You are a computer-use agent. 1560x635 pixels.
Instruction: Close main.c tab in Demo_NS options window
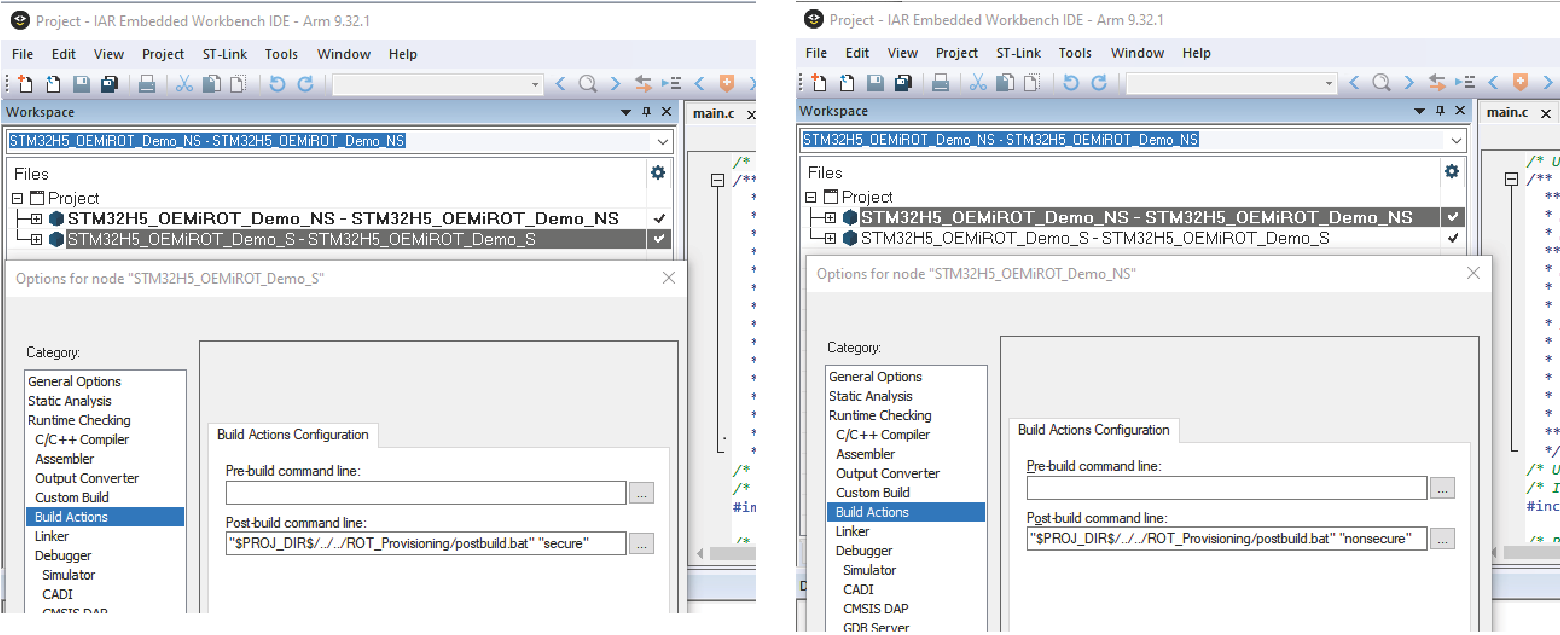click(x=1546, y=113)
